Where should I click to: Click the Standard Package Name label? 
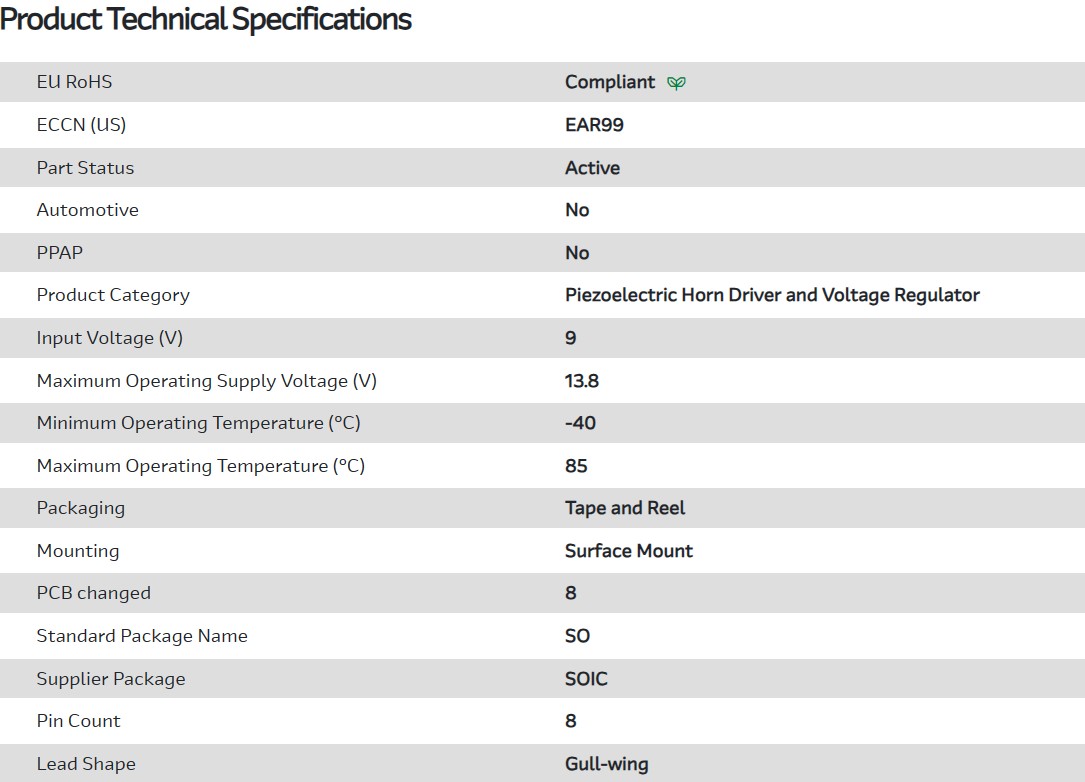[x=142, y=636]
